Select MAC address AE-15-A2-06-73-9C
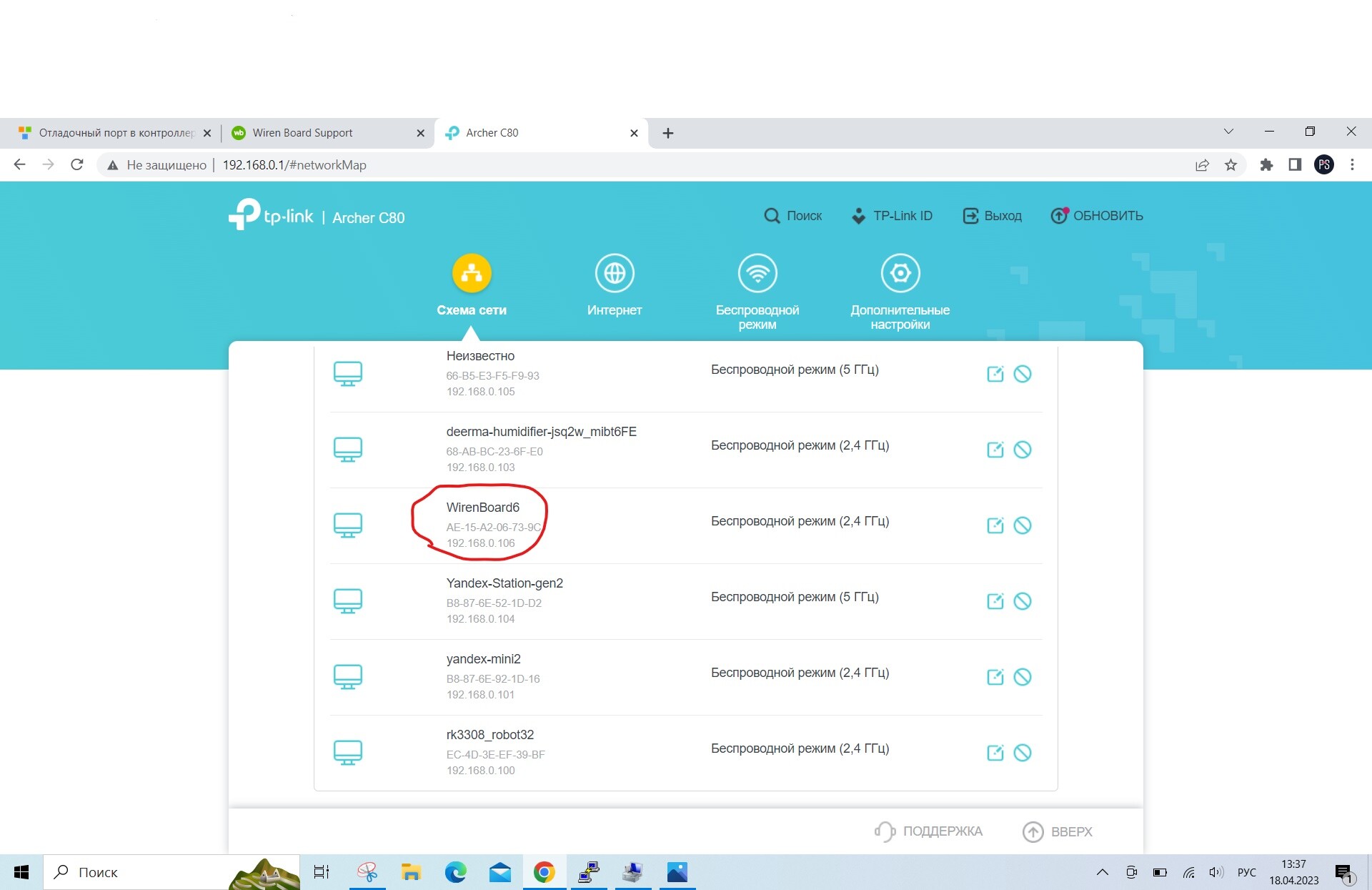The image size is (1372, 890). coord(494,528)
